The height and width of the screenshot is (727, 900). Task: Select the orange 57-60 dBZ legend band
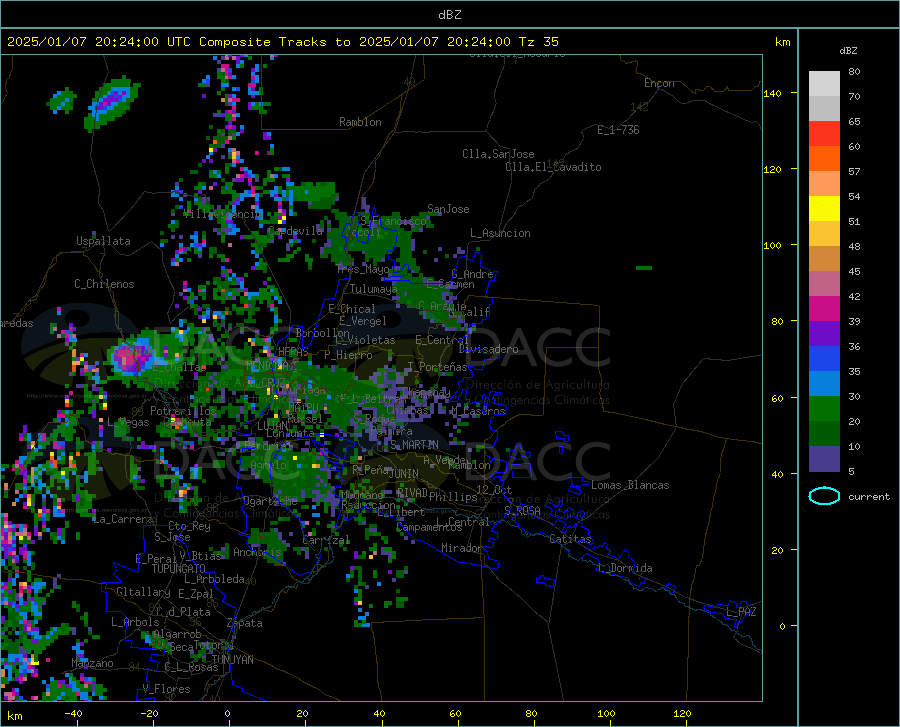pos(824,159)
